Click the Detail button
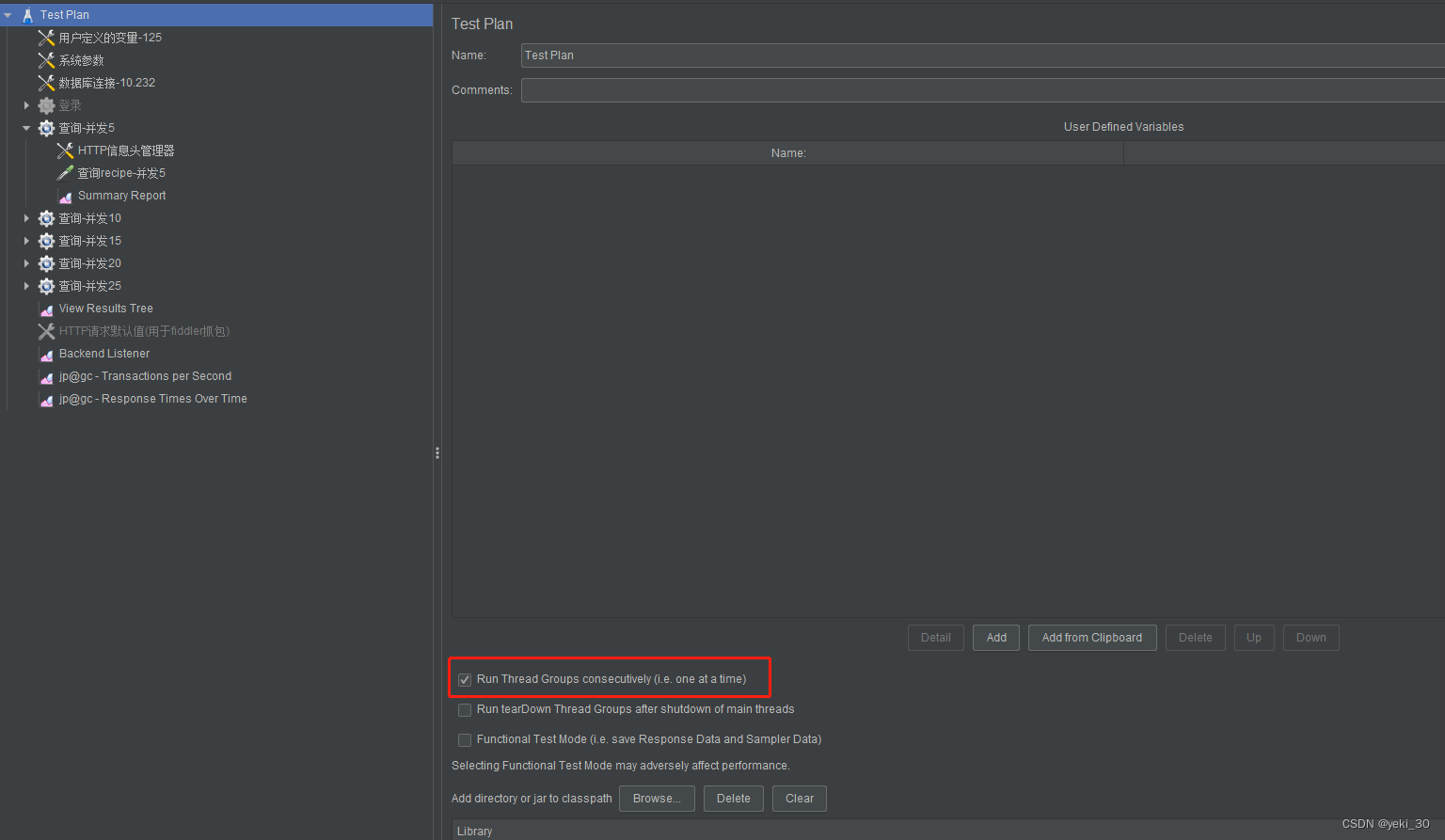The width and height of the screenshot is (1445, 840). click(936, 638)
